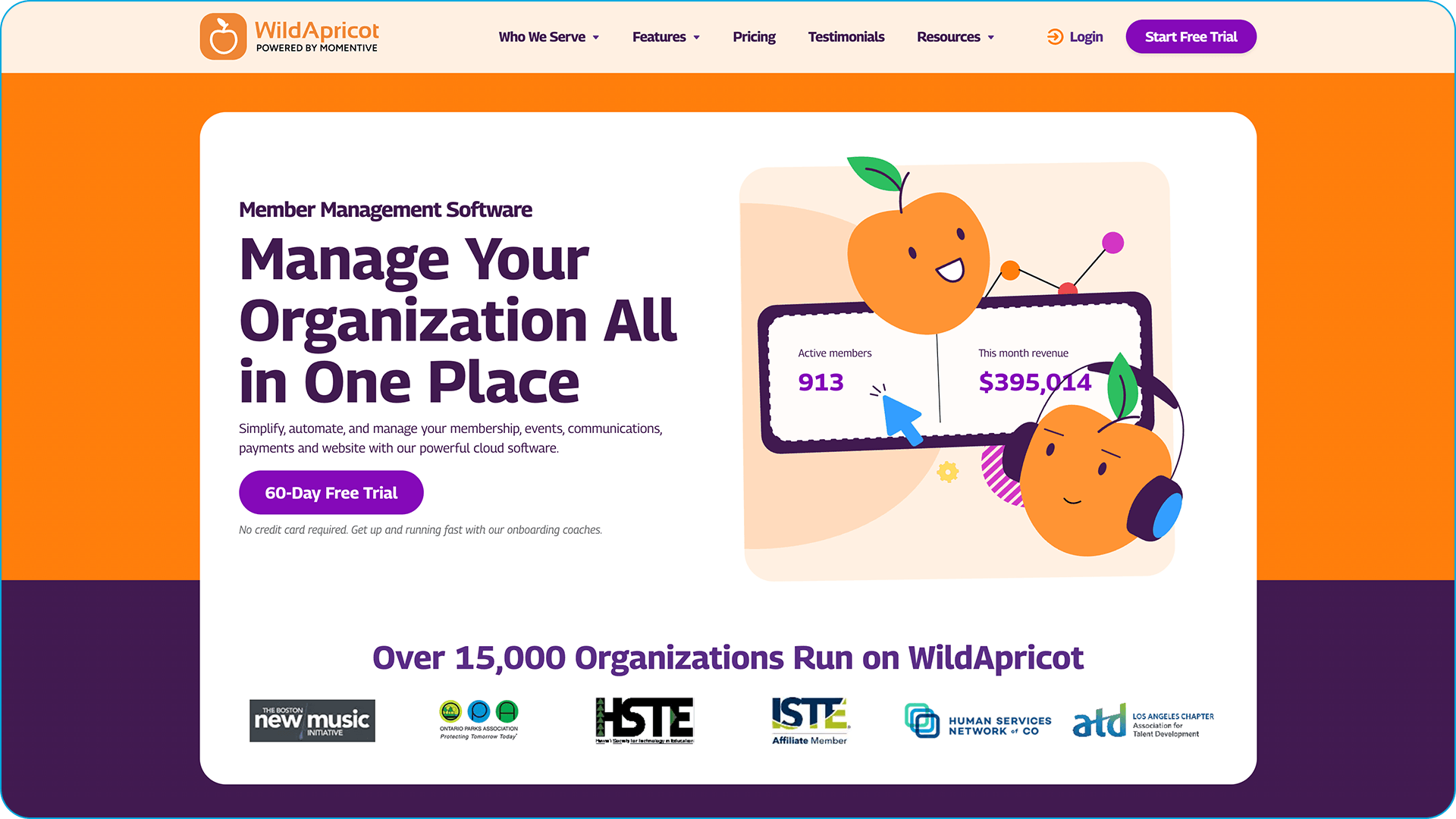Go to the Pricing page
Screen dimensions: 1456x819
coord(754,36)
